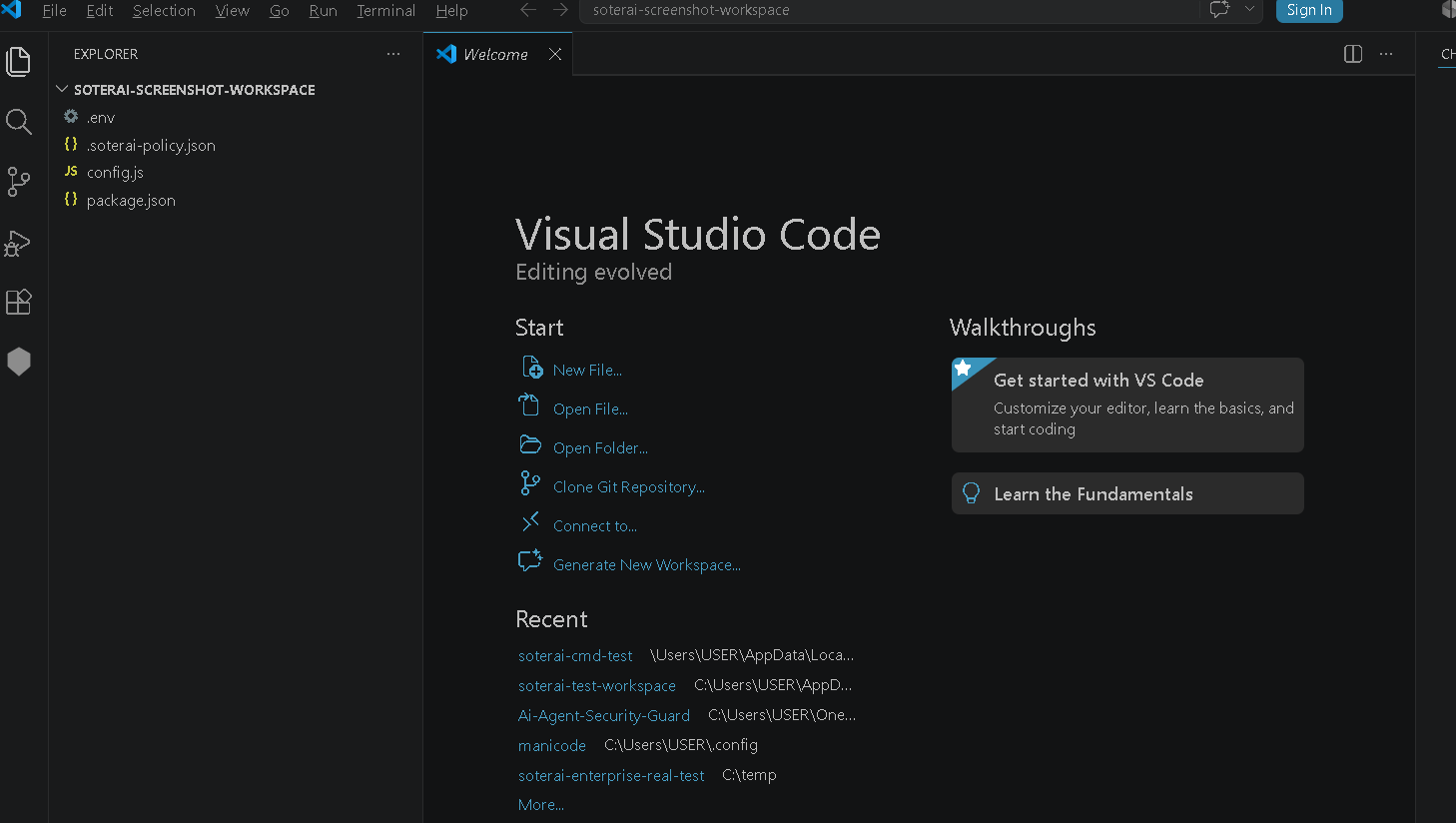Viewport: 1456px width, 823px height.
Task: Open recent soterai-enterprise-real-test folder
Action: point(611,776)
